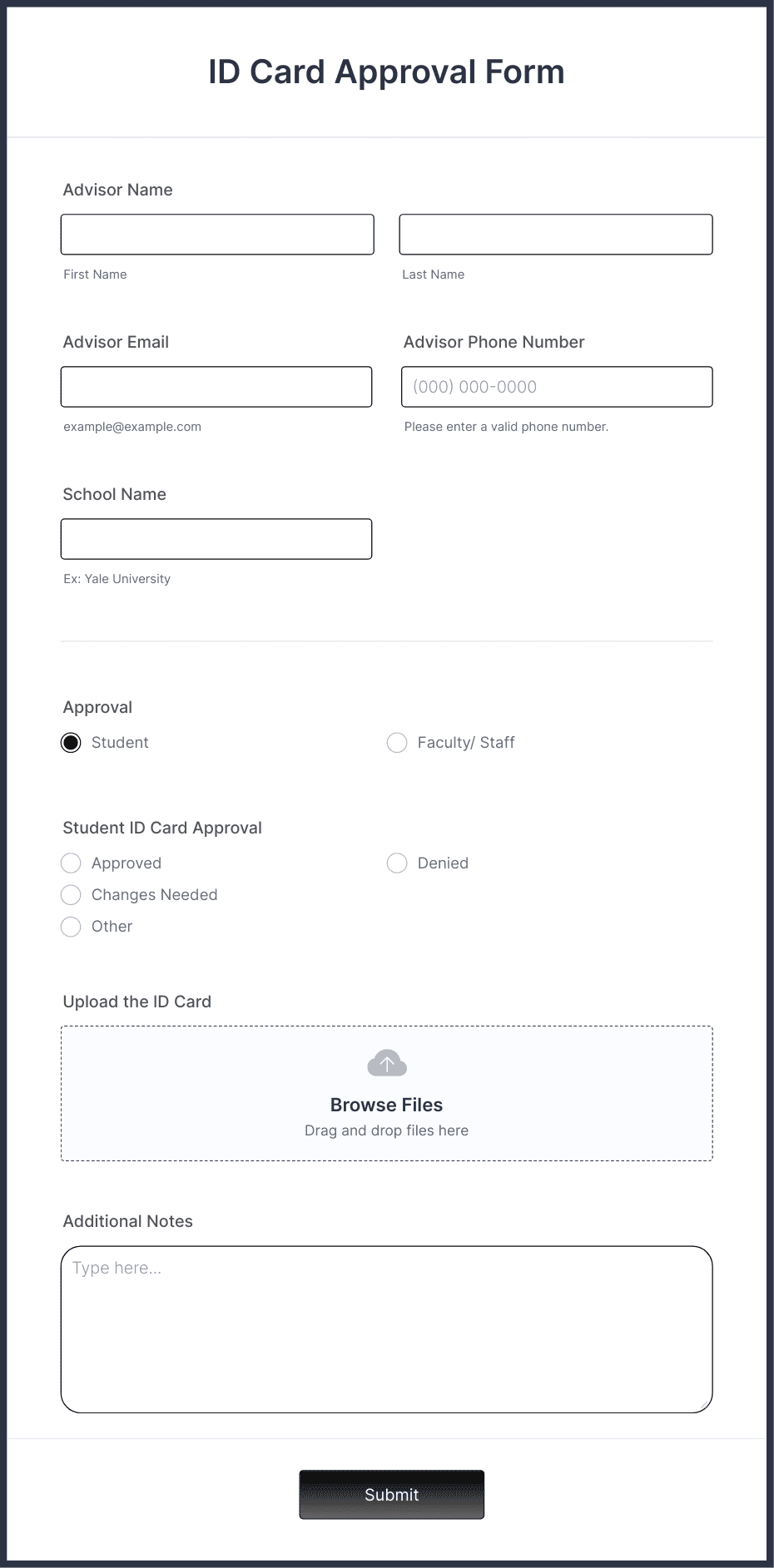Click the Advisor First Name field

pyautogui.click(x=217, y=235)
